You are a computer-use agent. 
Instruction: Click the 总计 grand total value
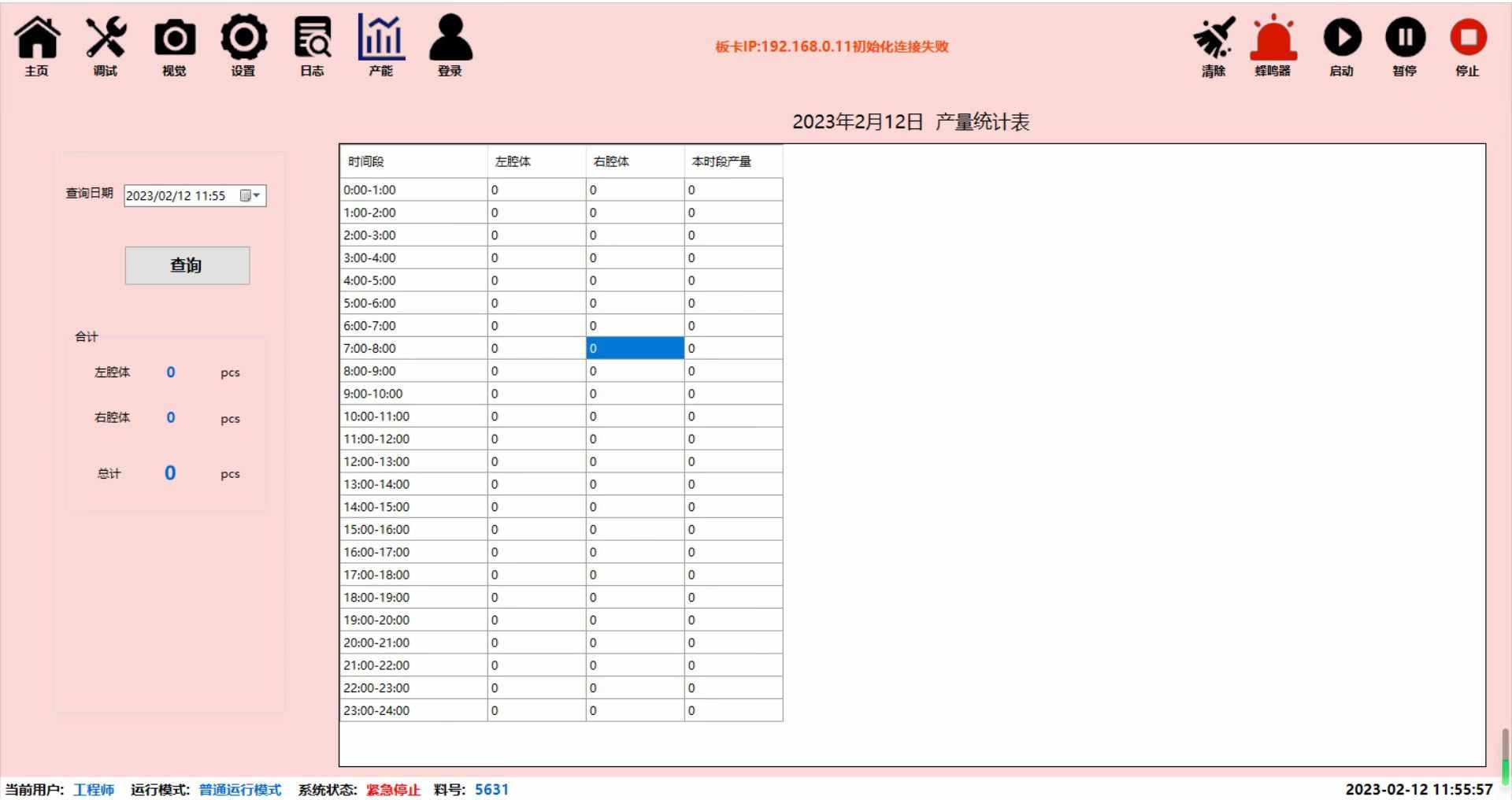pos(170,472)
